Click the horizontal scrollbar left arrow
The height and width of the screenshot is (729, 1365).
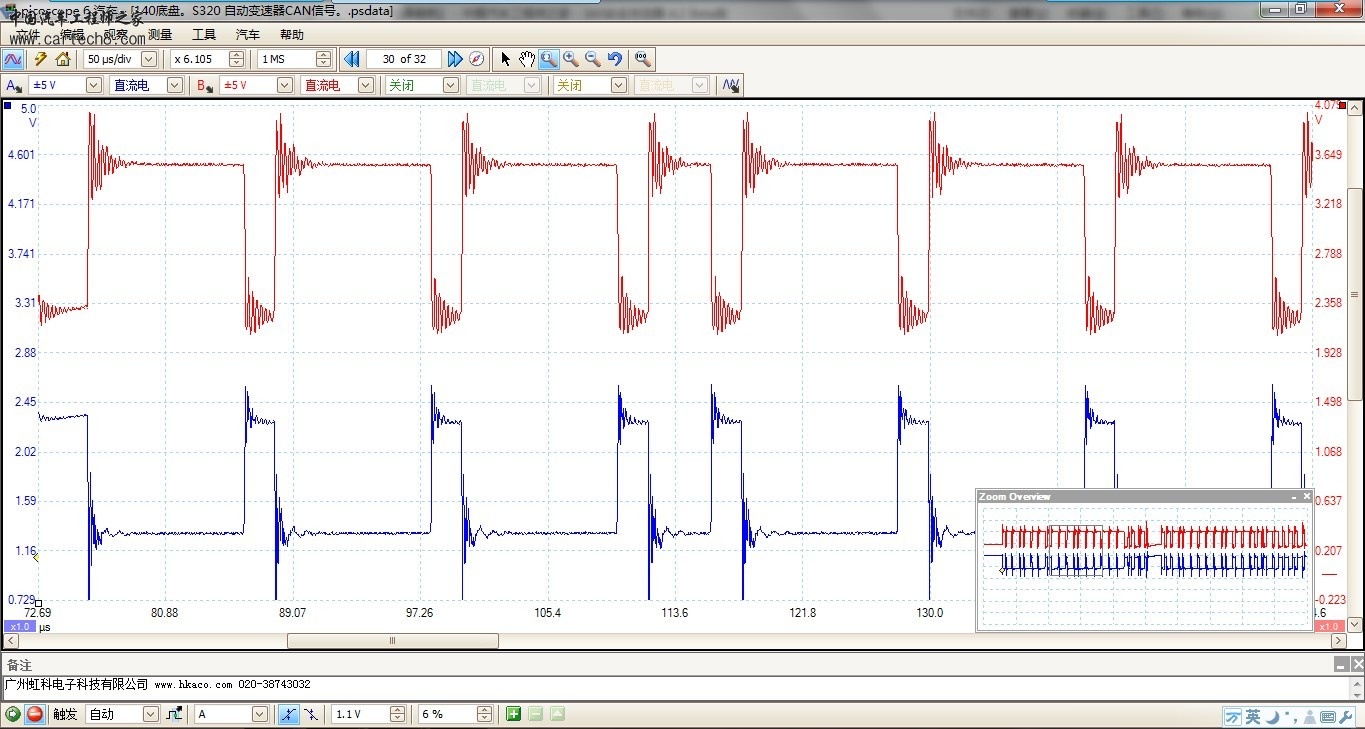click(11, 641)
